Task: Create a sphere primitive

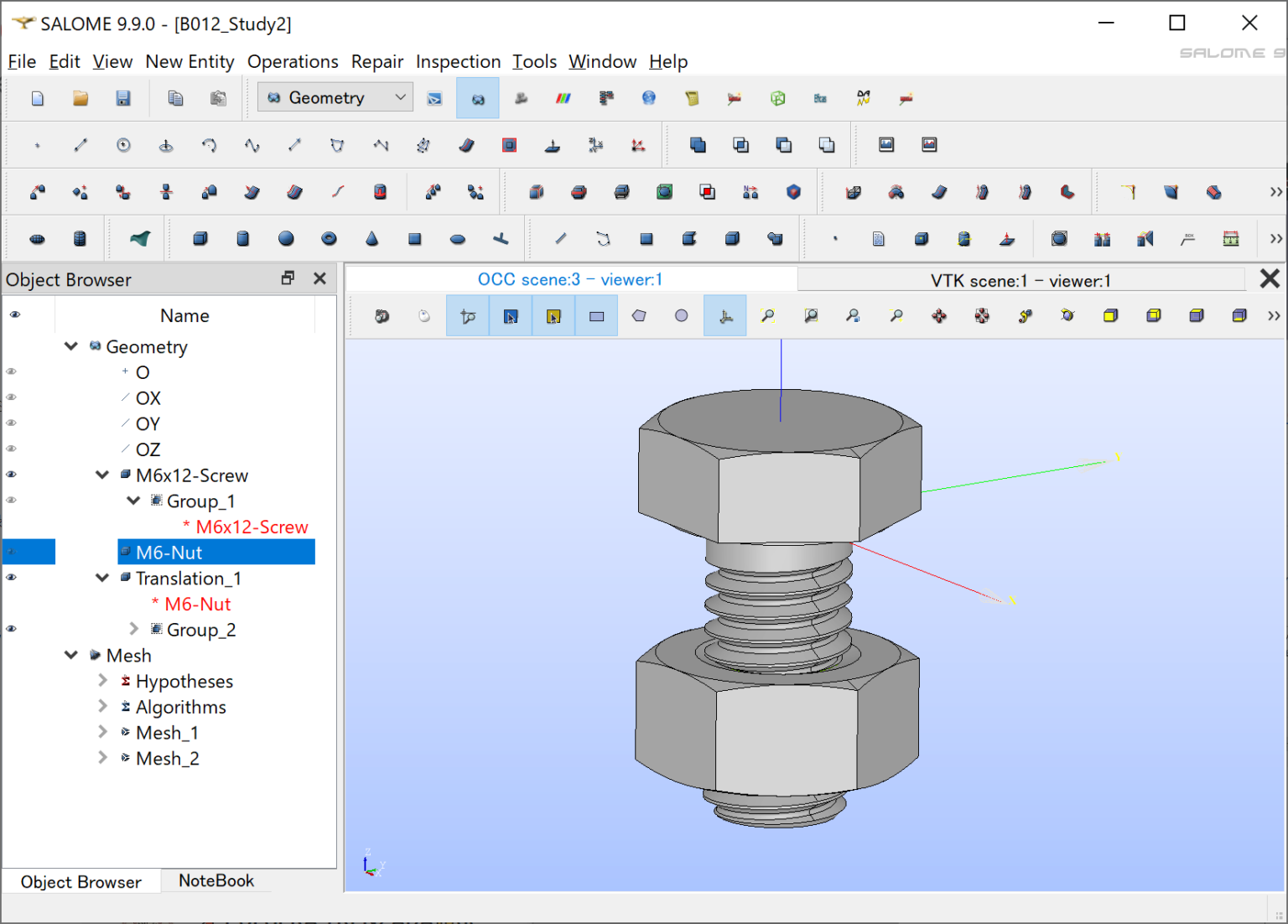Action: [286, 239]
